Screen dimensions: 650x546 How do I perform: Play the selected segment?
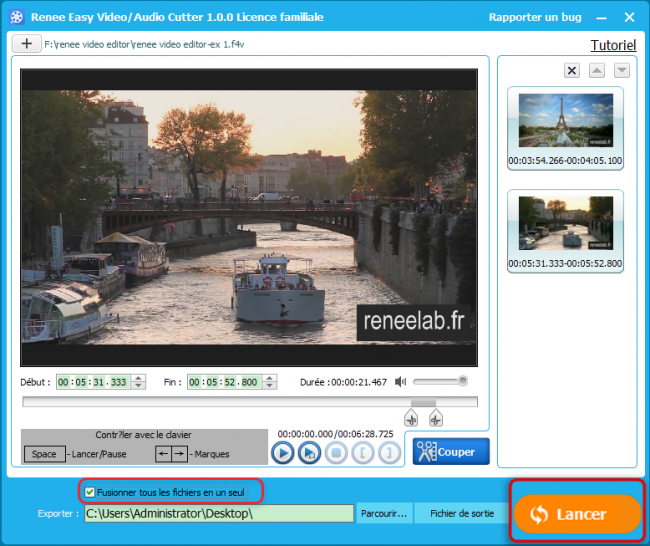309,453
